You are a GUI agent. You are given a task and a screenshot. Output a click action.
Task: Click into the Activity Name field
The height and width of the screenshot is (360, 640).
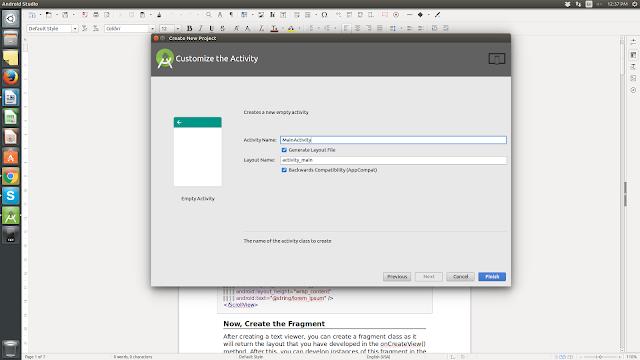[393, 140]
